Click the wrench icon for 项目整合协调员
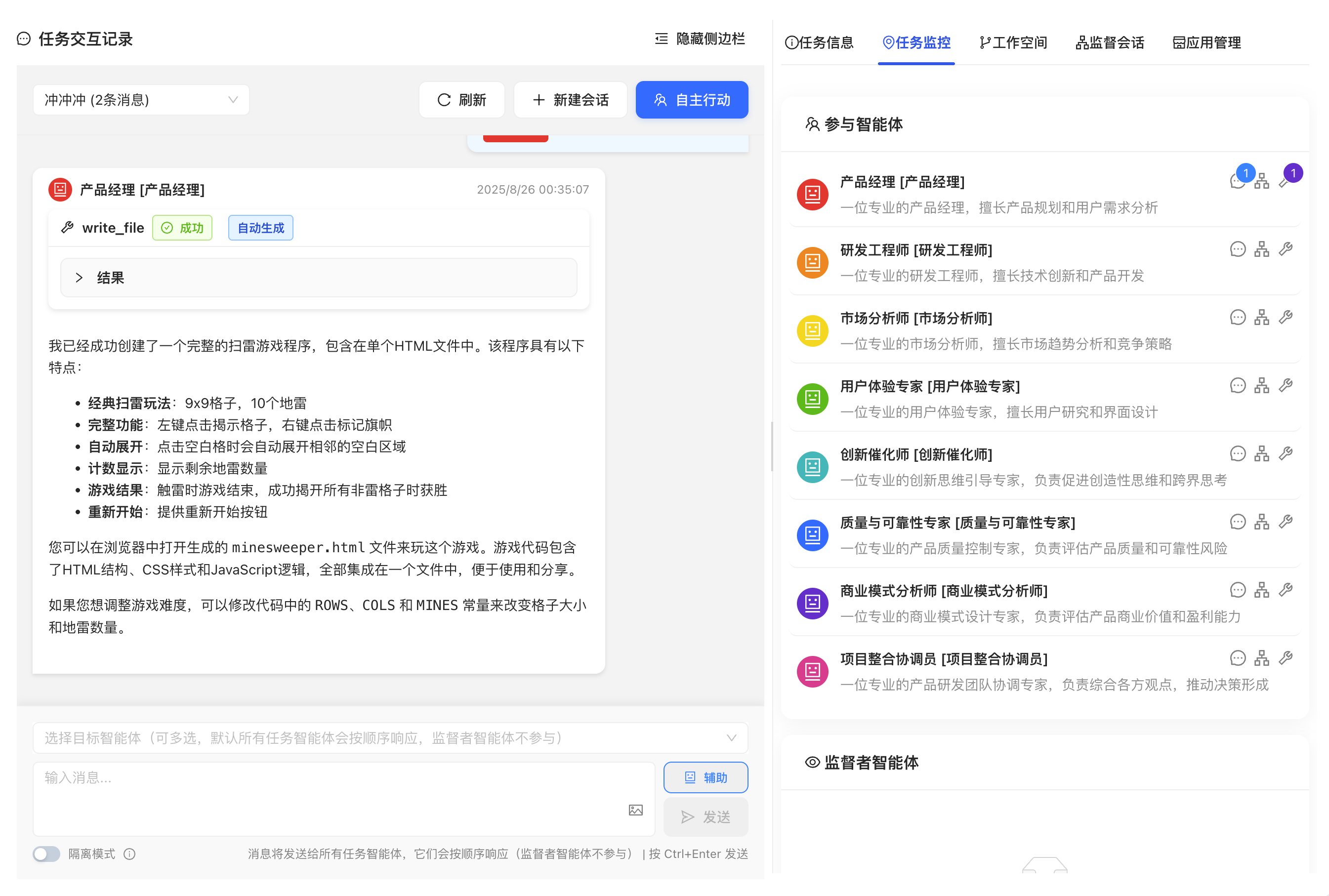This screenshot has height=896, width=1329. pos(1286,658)
